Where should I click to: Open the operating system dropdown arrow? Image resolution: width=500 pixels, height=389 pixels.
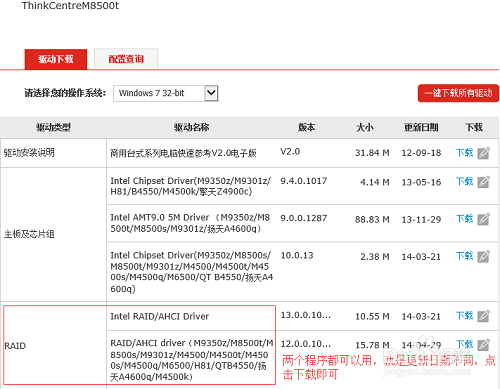pyautogui.click(x=211, y=93)
